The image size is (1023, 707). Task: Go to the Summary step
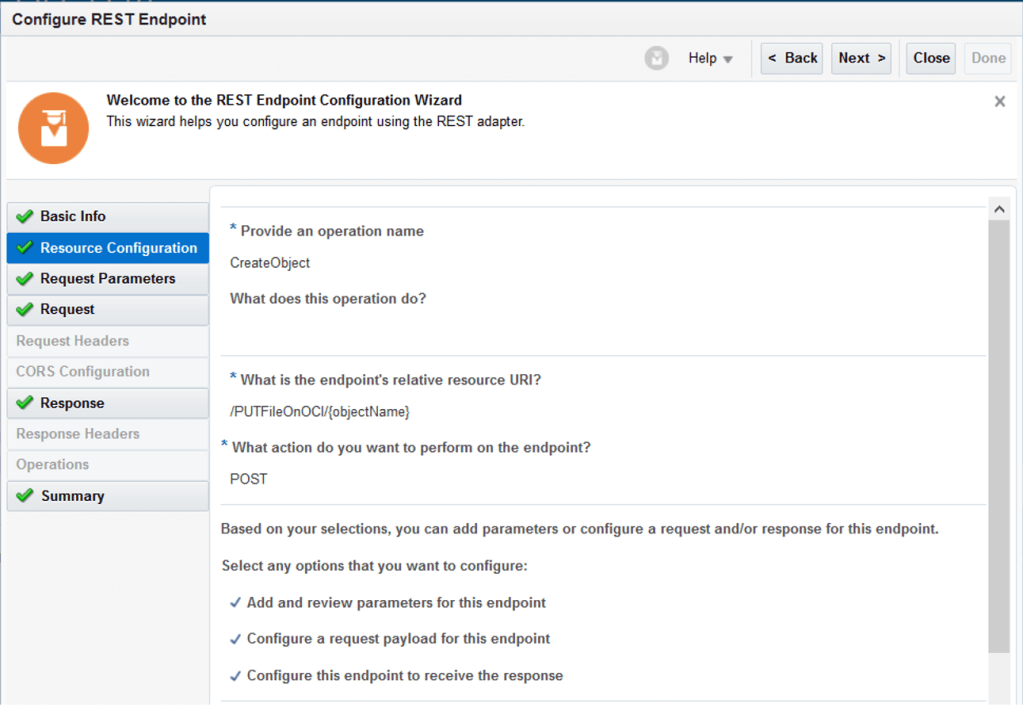[72, 496]
